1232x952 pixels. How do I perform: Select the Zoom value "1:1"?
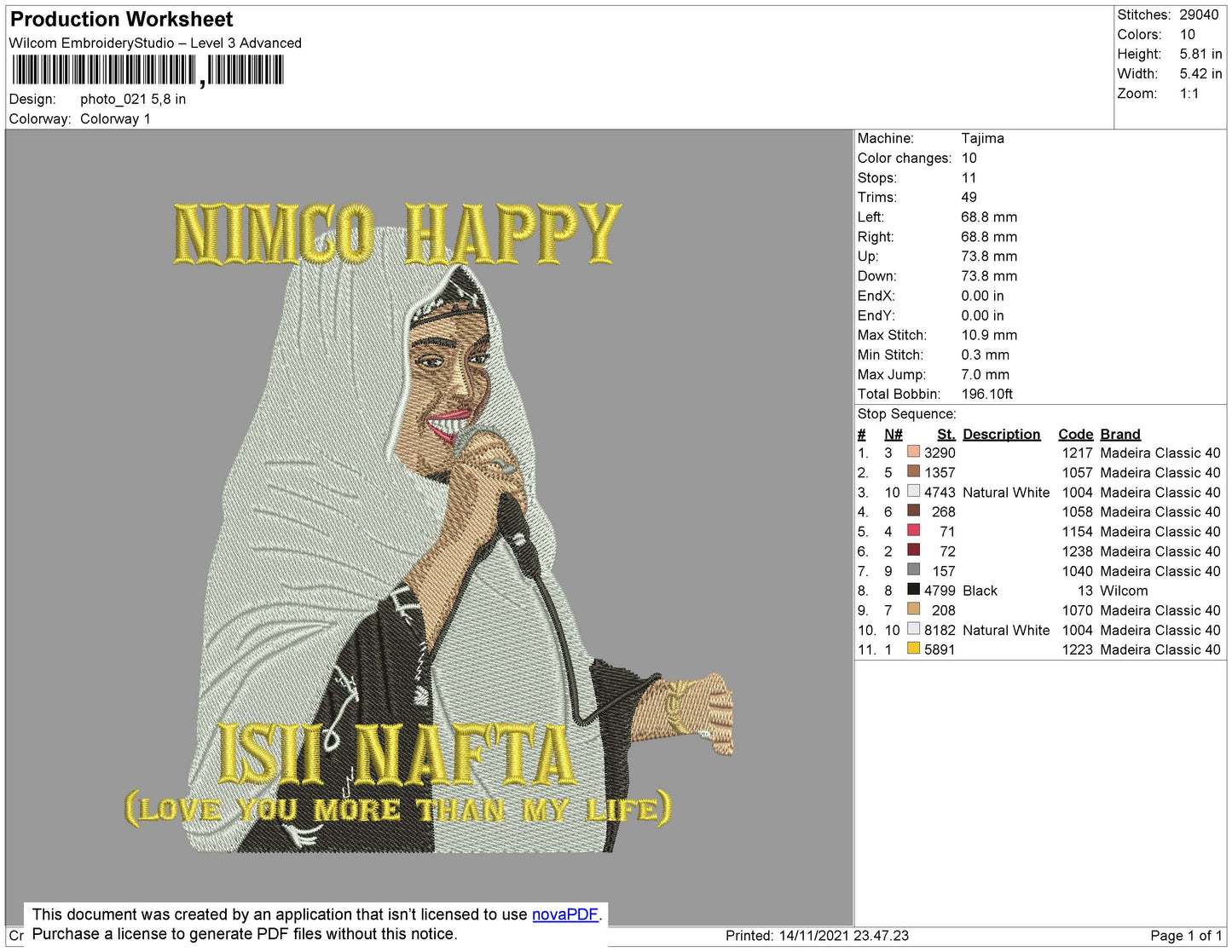(x=1189, y=94)
